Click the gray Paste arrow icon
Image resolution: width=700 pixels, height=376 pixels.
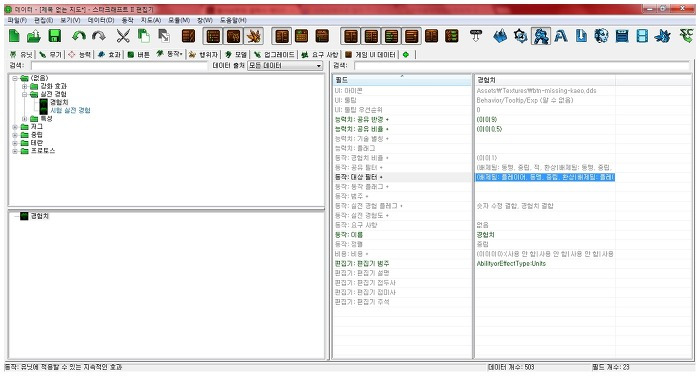coord(164,36)
